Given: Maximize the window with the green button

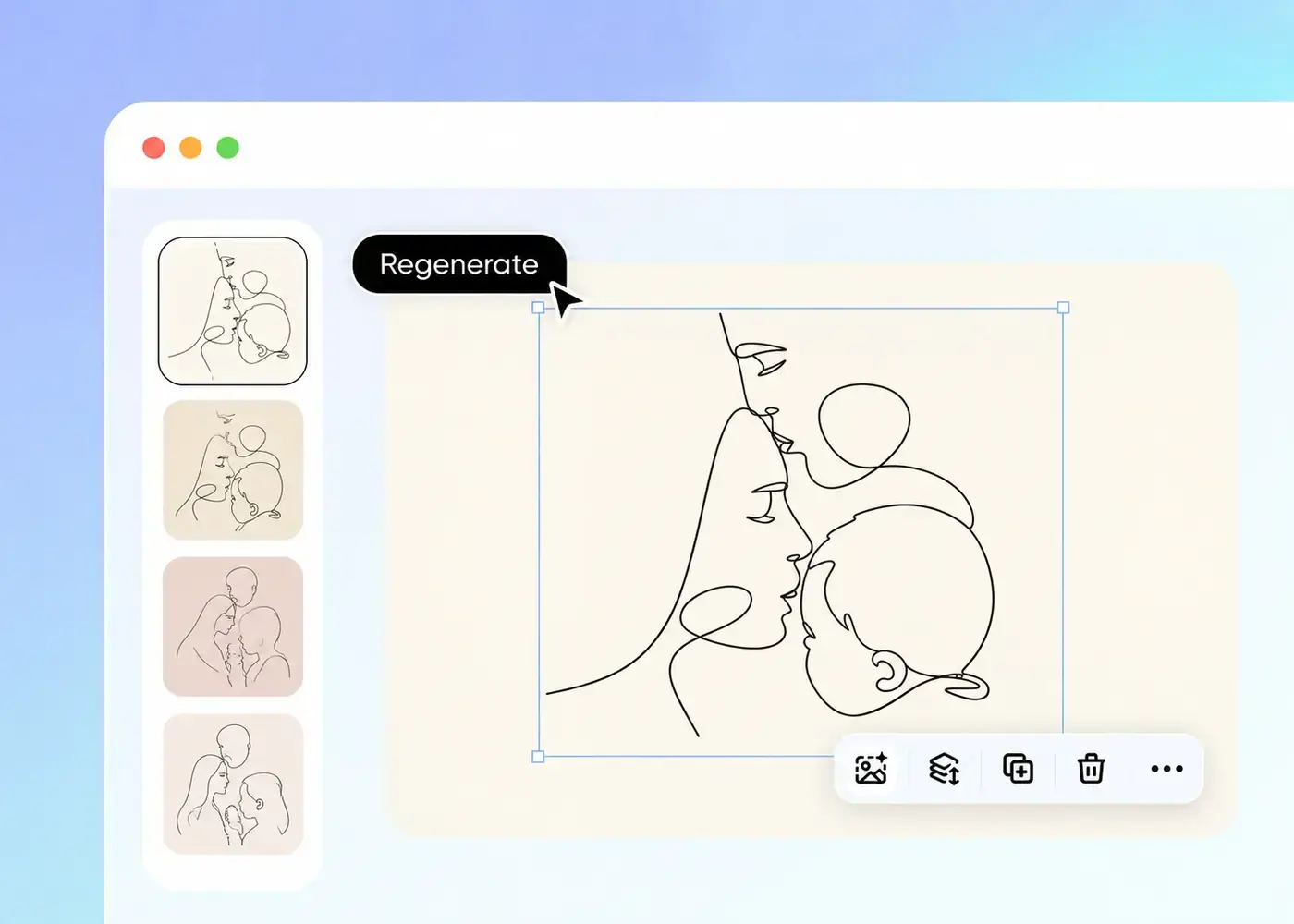Looking at the screenshot, I should pos(227,148).
